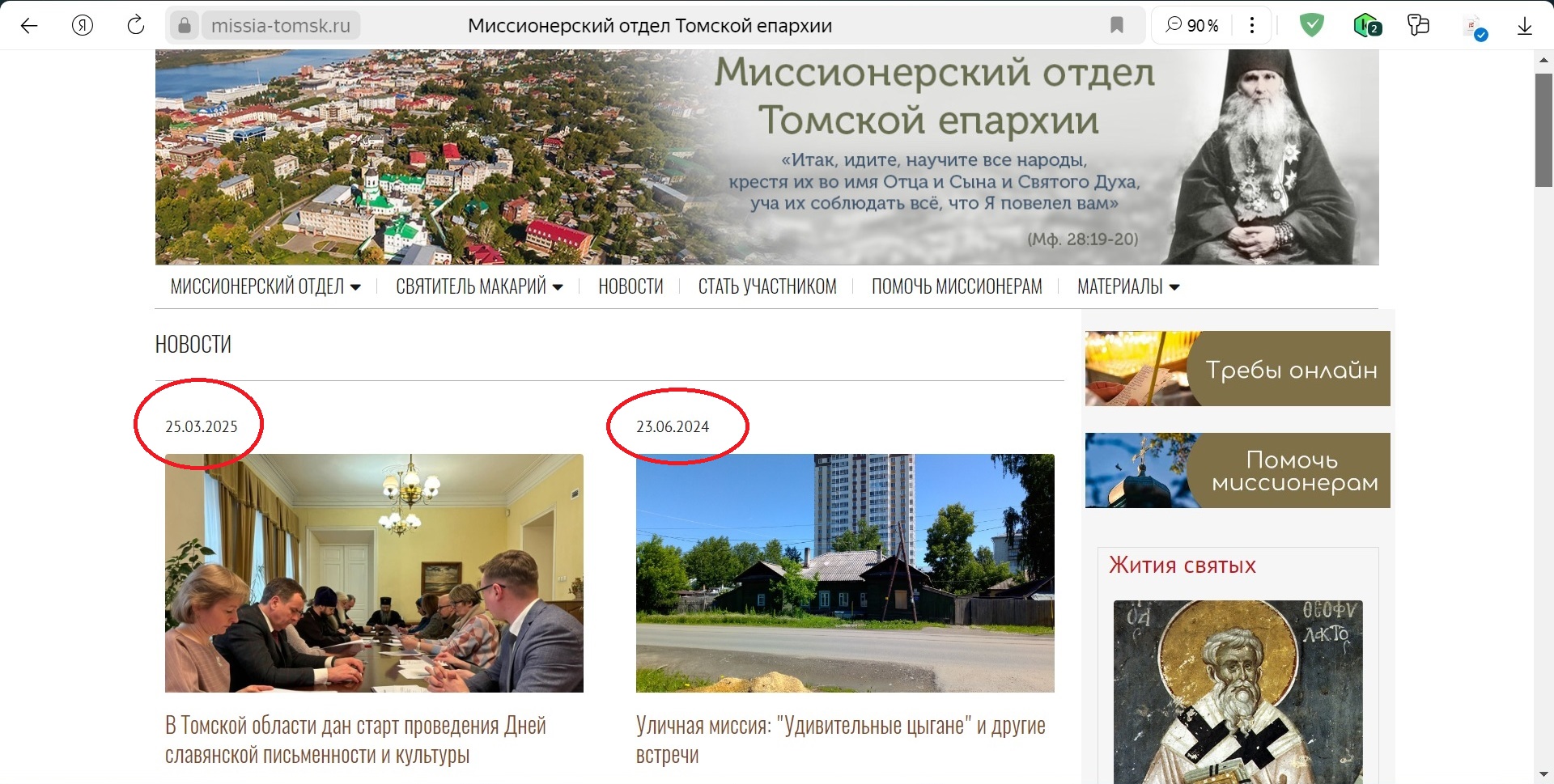
Task: Click the street house news thumbnail
Action: (x=845, y=573)
